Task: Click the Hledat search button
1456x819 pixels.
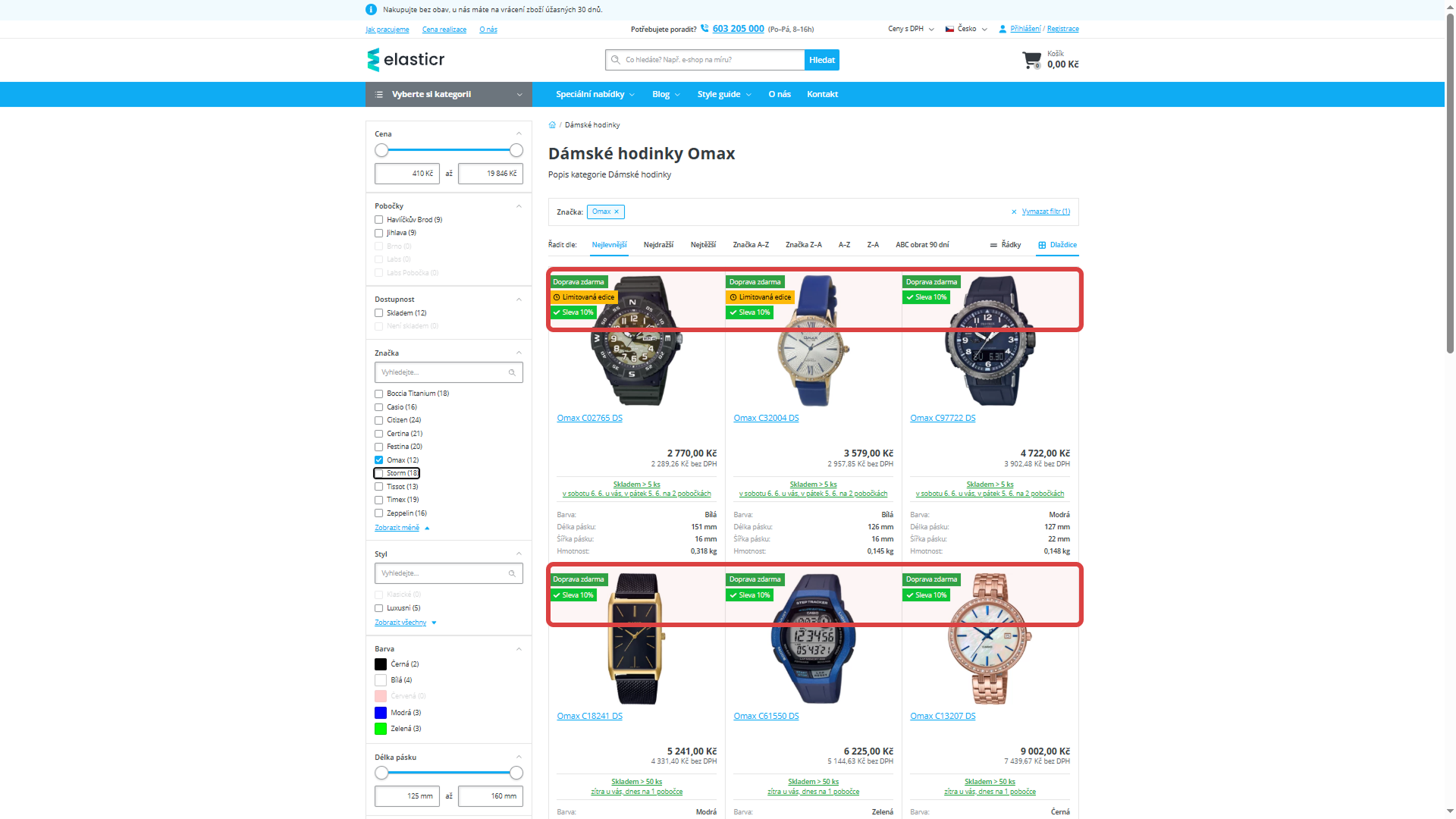Action: [822, 60]
